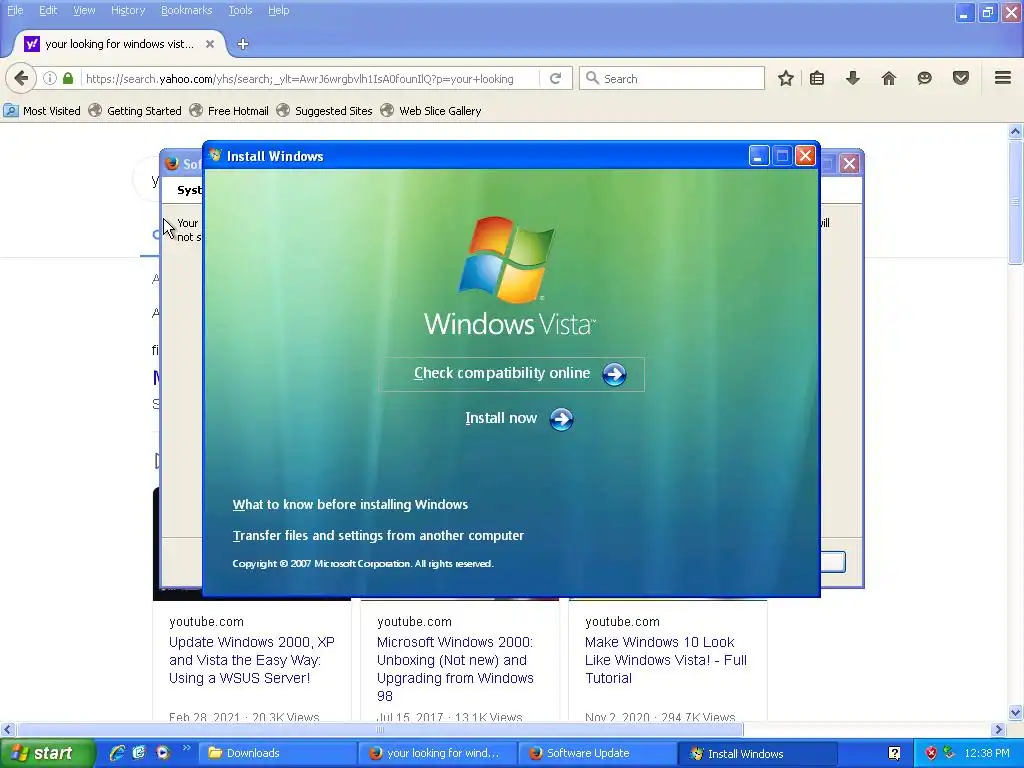Open a new tab with the plus icon
This screenshot has height=768, width=1024.
point(243,44)
